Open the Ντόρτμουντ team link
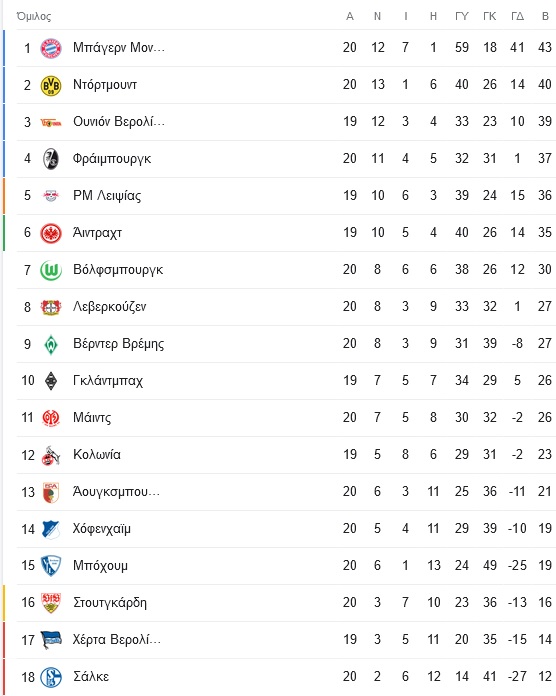556x696 pixels. point(105,84)
